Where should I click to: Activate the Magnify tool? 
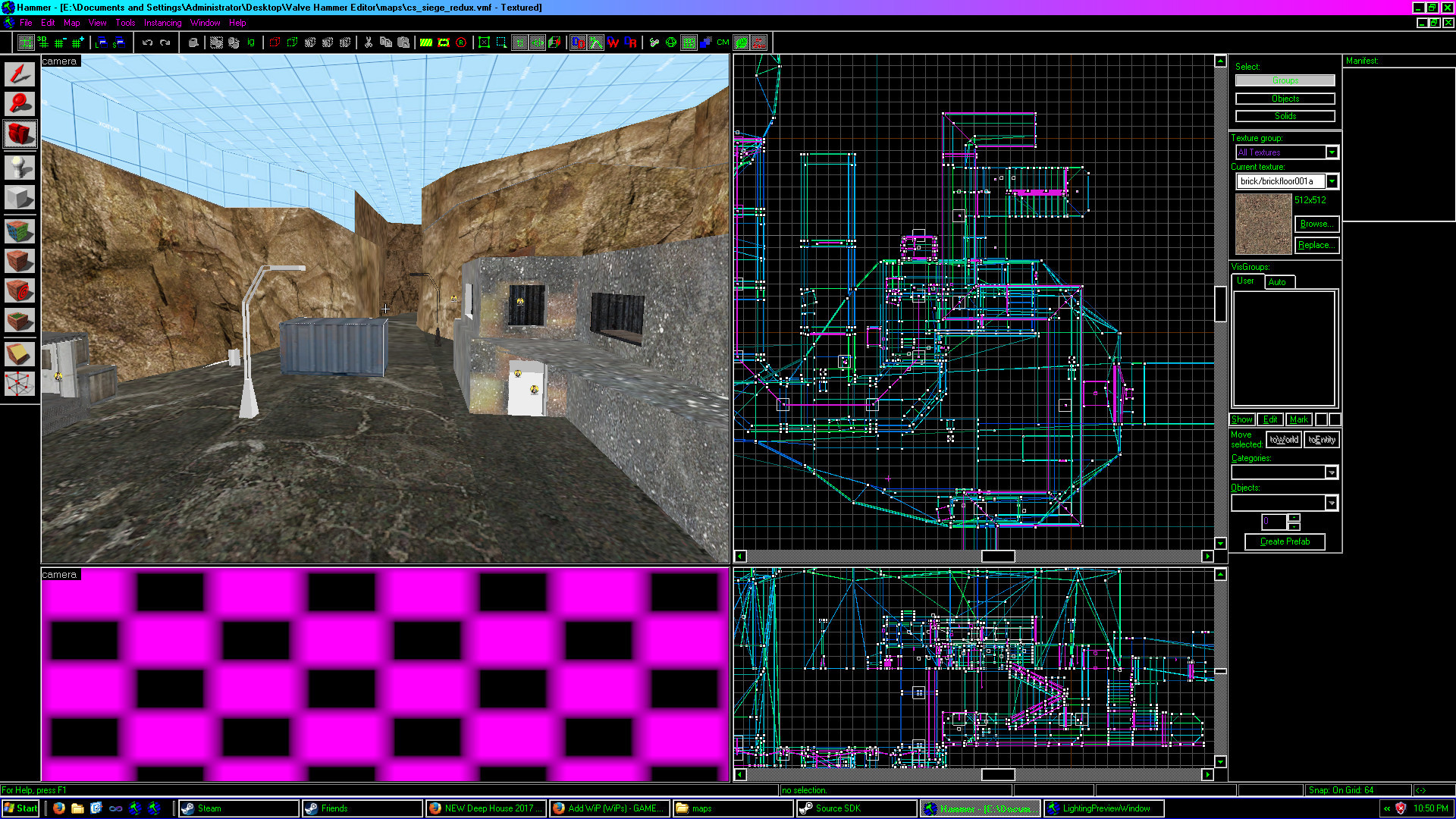(19, 104)
